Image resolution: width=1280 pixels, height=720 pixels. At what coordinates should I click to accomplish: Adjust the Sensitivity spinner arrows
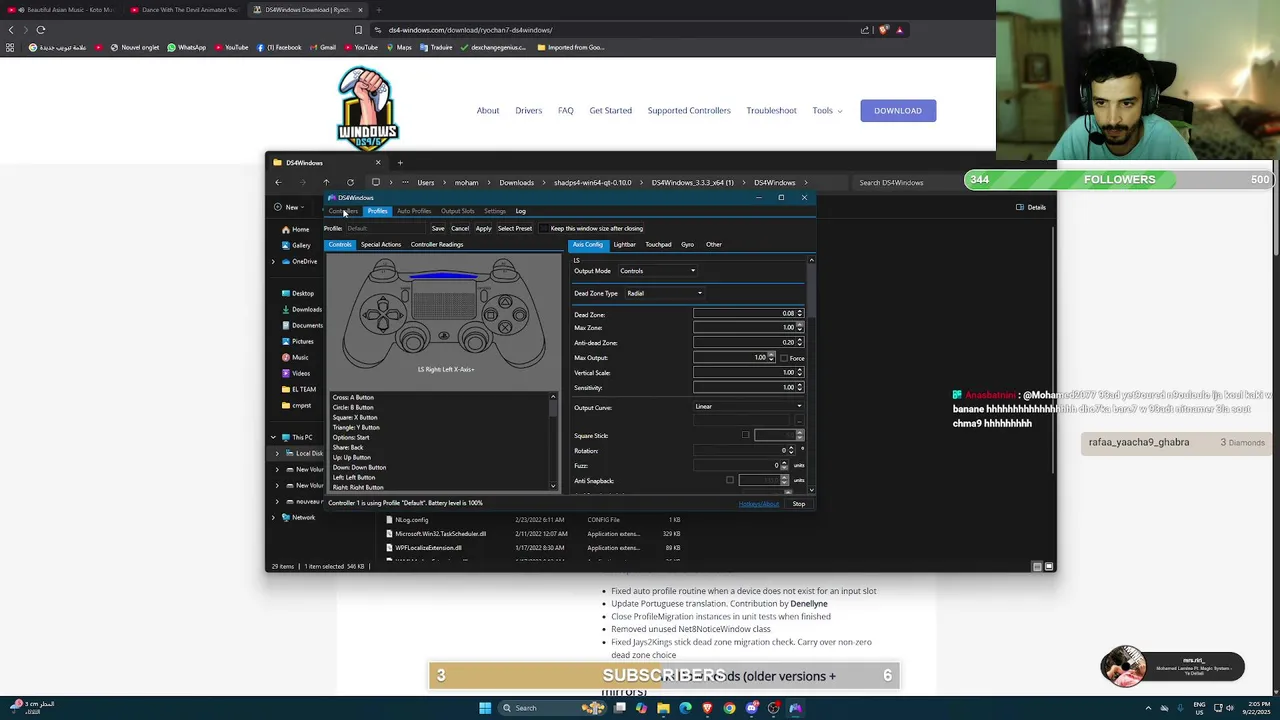799,387
